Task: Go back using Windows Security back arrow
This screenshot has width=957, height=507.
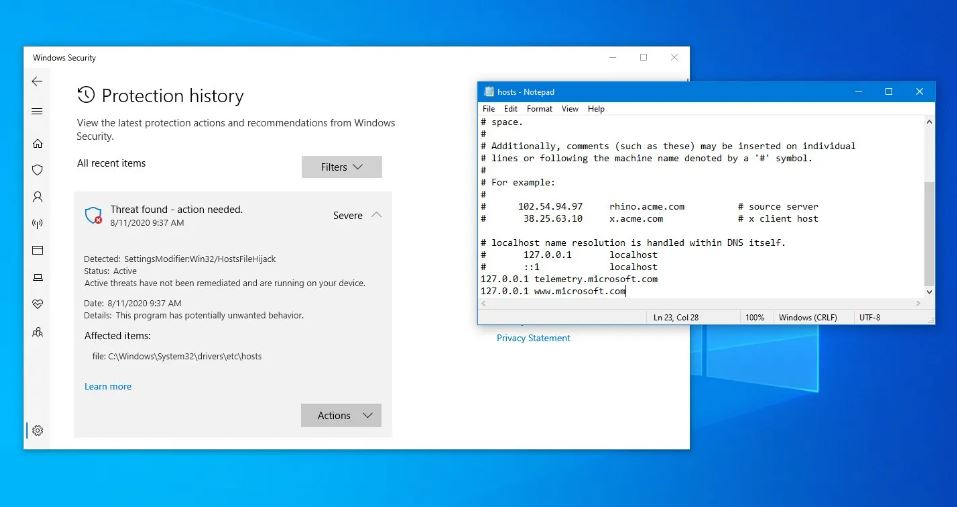Action: click(x=37, y=81)
